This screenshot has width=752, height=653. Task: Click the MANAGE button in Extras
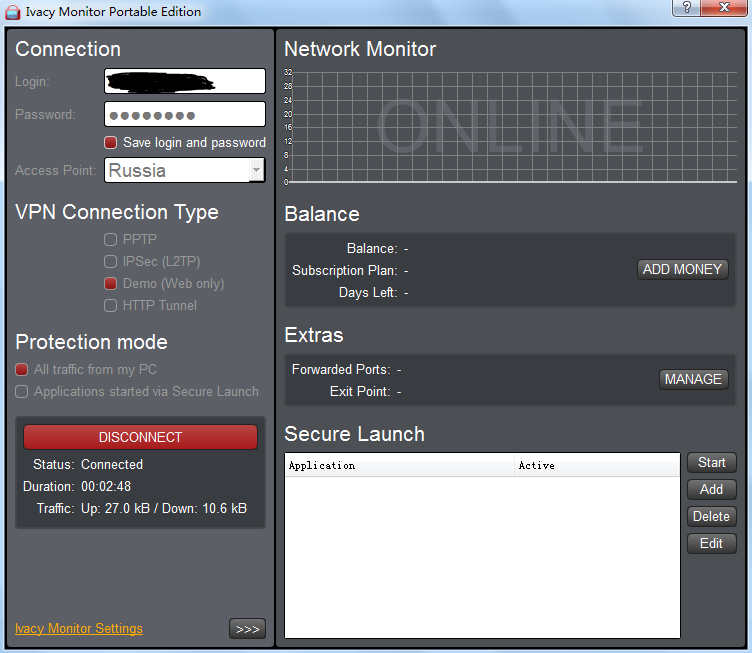click(x=693, y=379)
